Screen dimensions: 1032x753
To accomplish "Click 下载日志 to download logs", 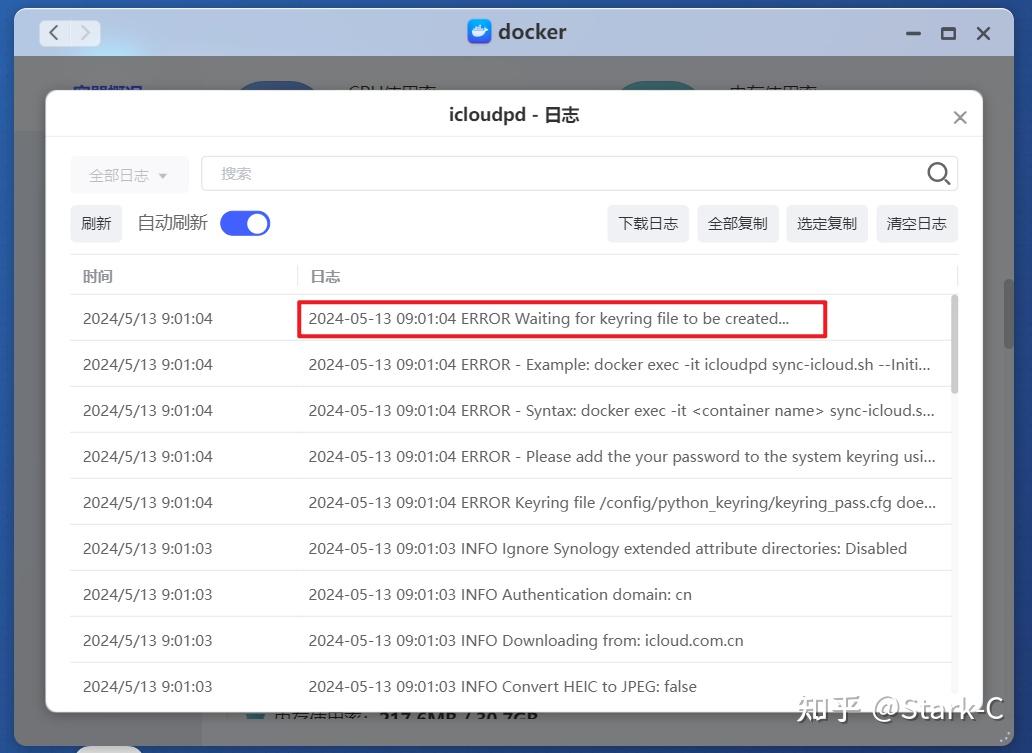I will (x=647, y=223).
